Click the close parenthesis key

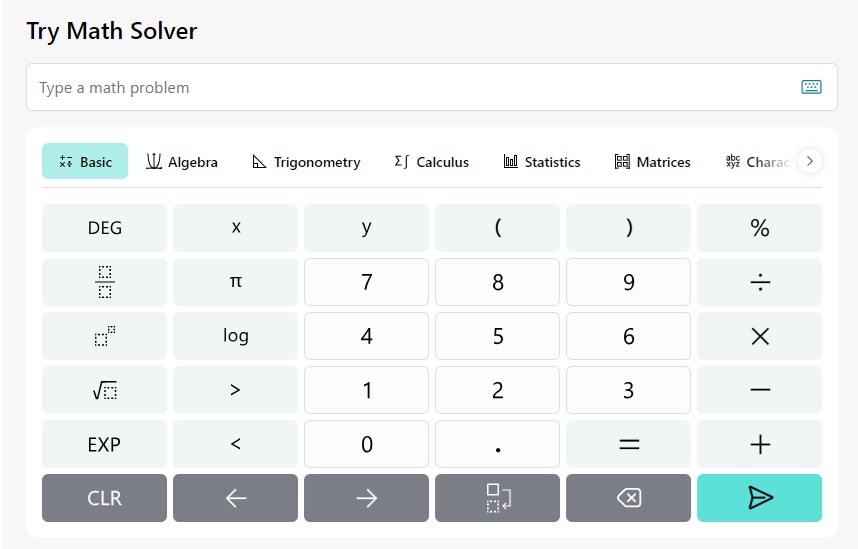[629, 228]
